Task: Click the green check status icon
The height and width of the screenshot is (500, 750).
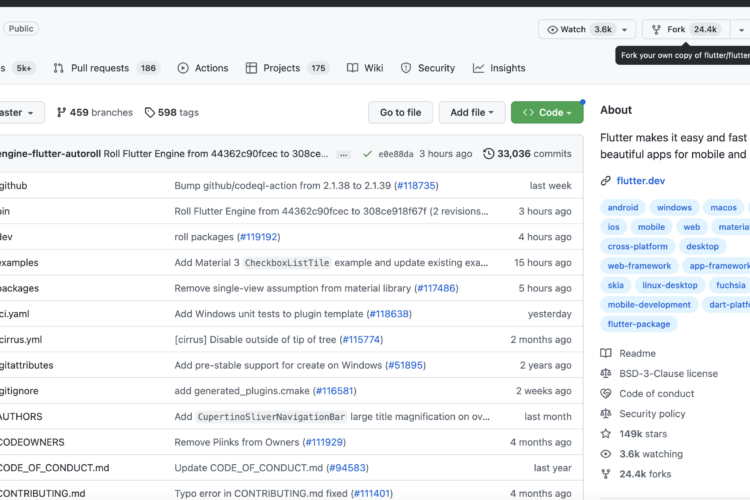Action: [x=367, y=154]
